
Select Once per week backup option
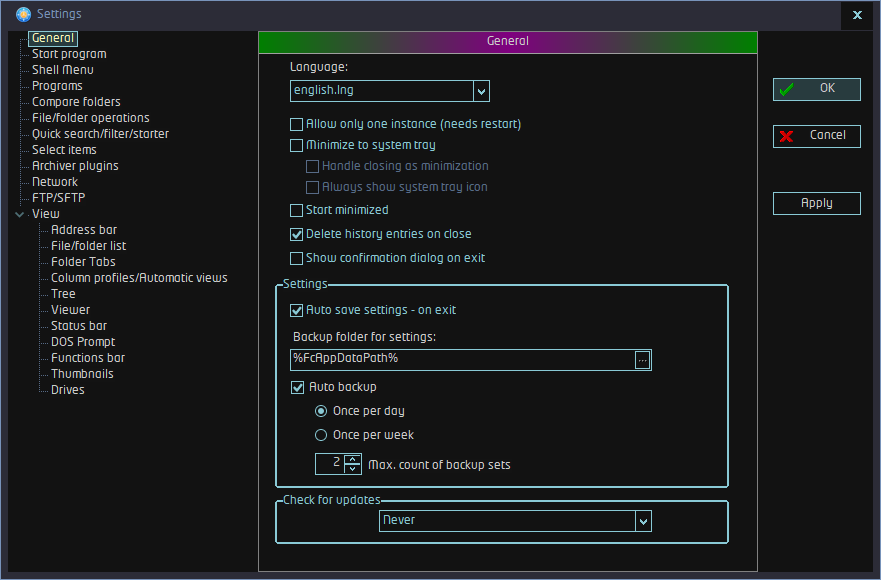pyautogui.click(x=321, y=435)
